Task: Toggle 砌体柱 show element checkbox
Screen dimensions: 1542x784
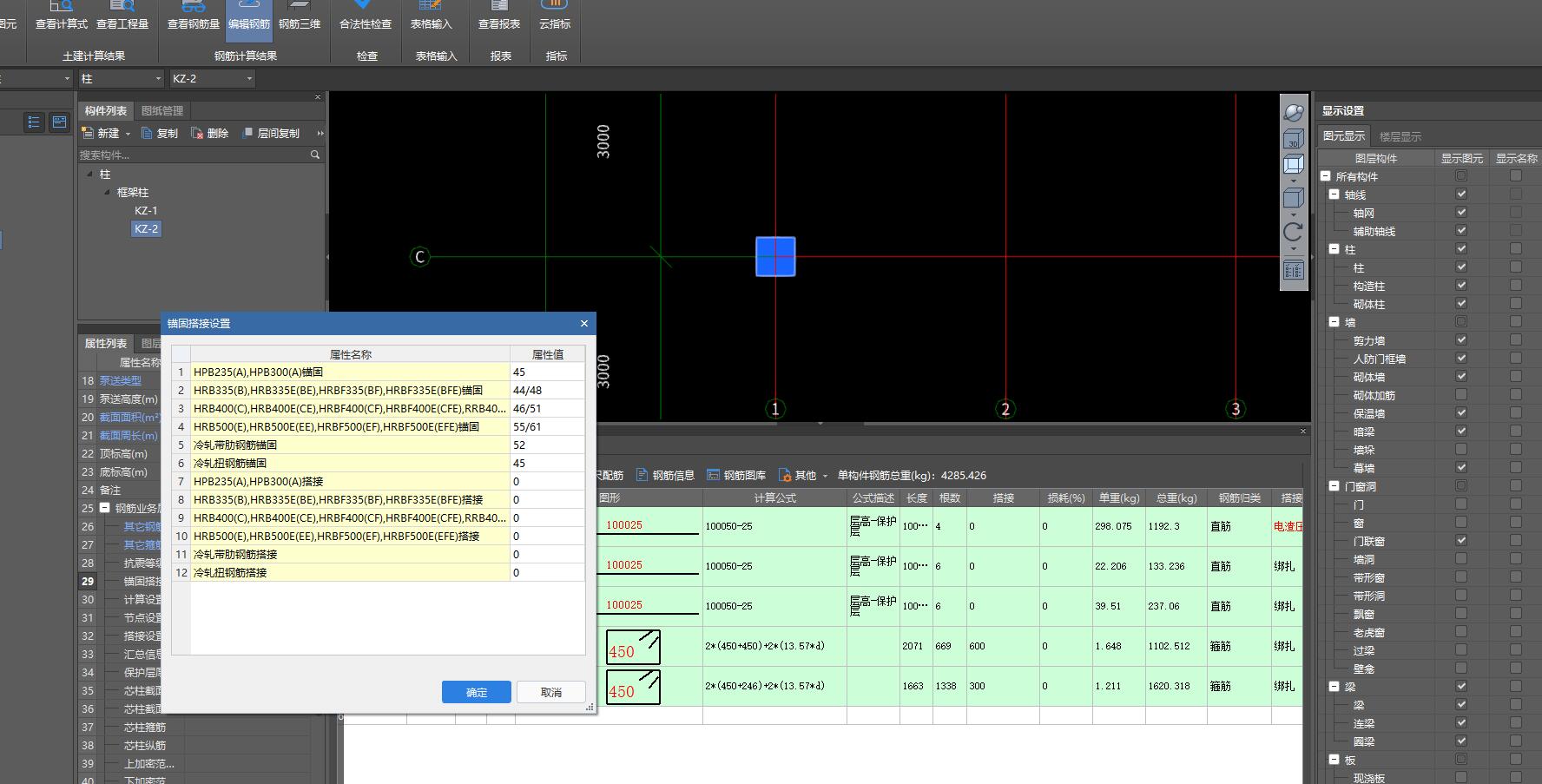Action: click(x=1461, y=303)
